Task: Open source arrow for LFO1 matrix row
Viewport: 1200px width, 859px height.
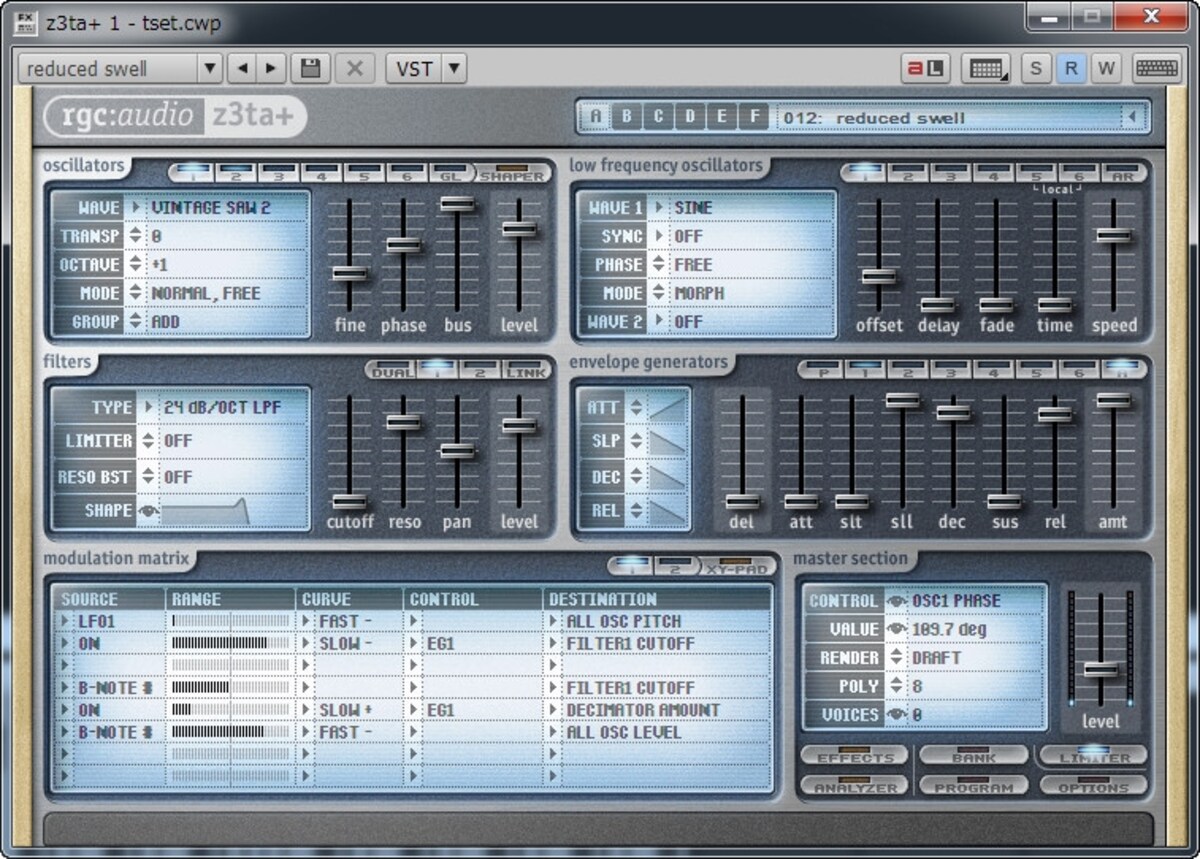Action: [x=66, y=621]
